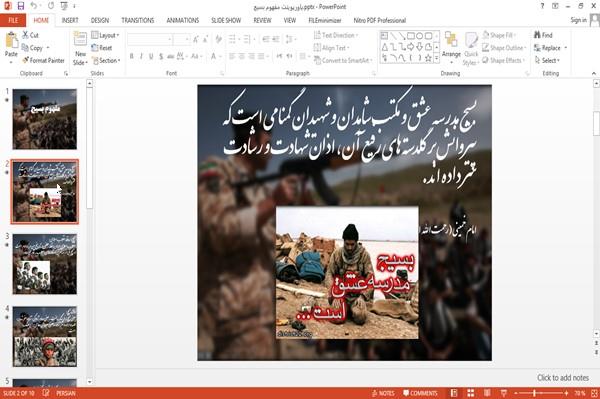This screenshot has width=600, height=399.
Task: Click Sign in link
Action: (578, 20)
